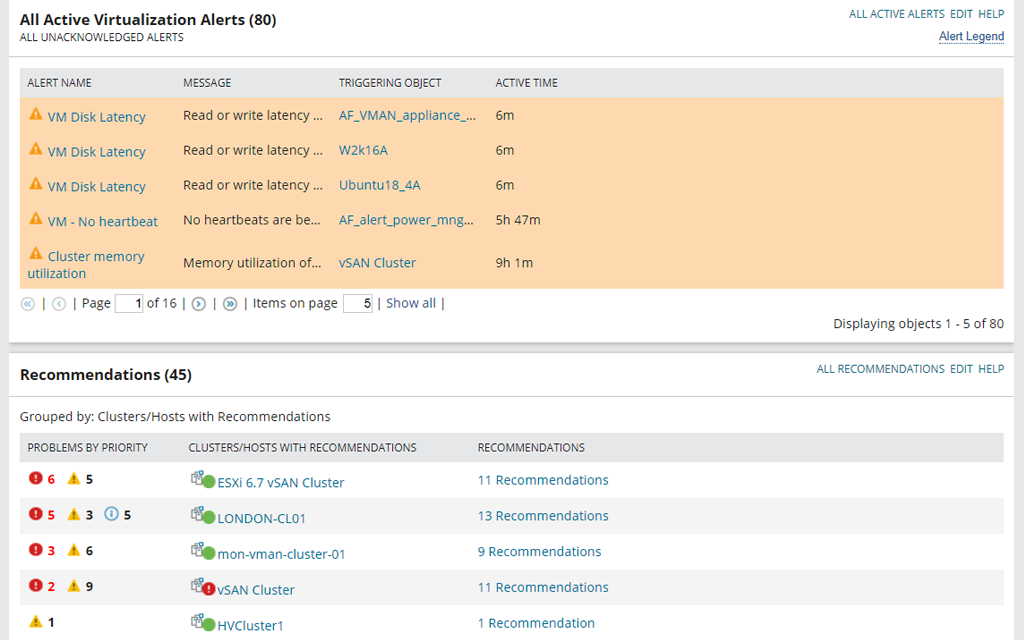Jump to last alerts page arrow
Image resolution: width=1024 pixels, height=640 pixels.
[230, 304]
